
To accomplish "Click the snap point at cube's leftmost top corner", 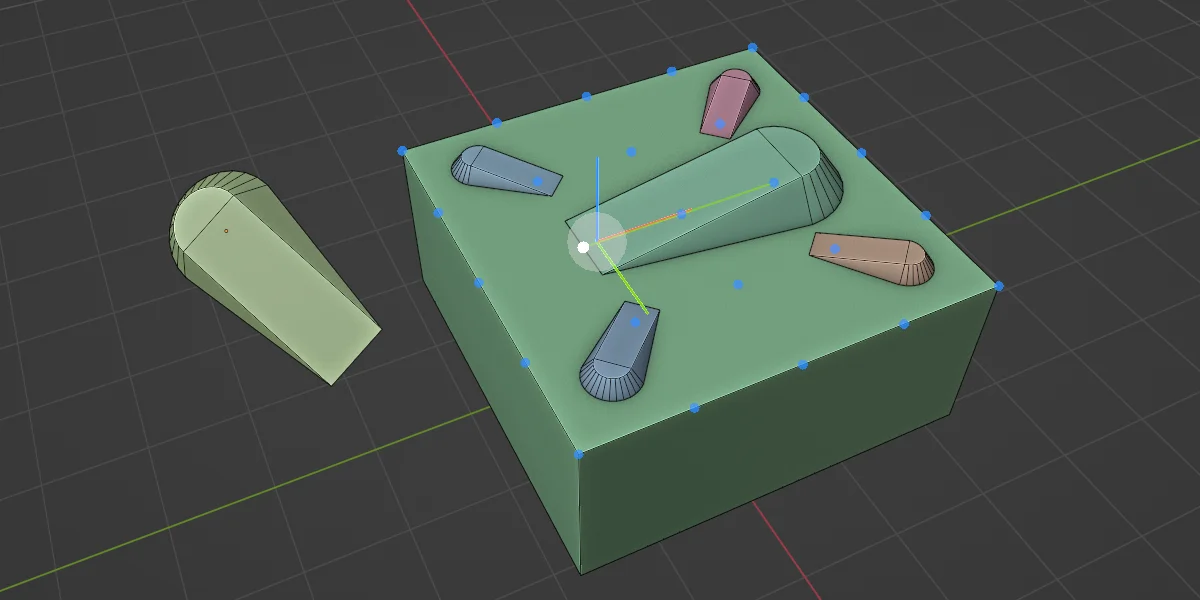I will click(x=402, y=151).
